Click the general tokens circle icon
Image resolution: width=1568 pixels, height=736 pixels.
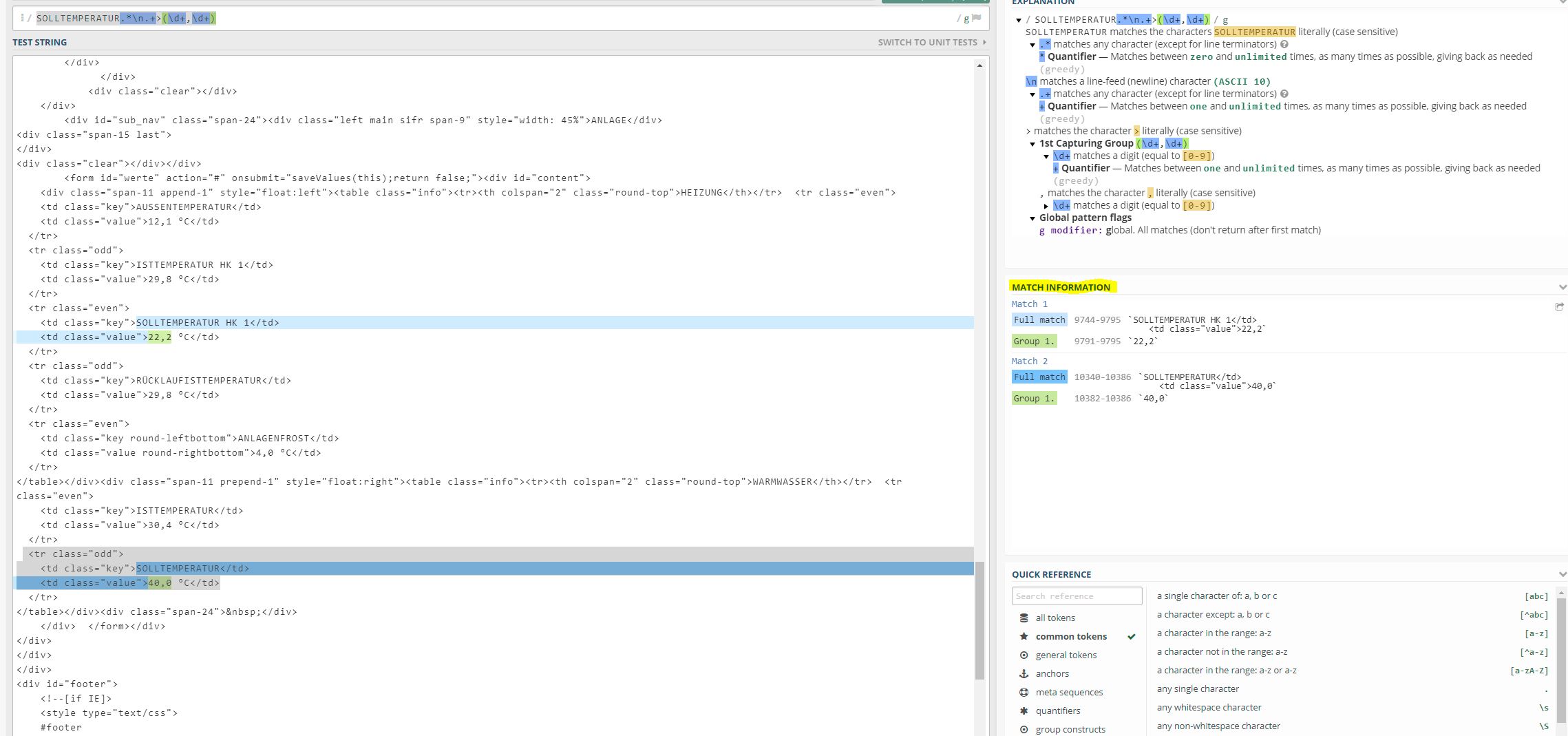coord(1024,655)
